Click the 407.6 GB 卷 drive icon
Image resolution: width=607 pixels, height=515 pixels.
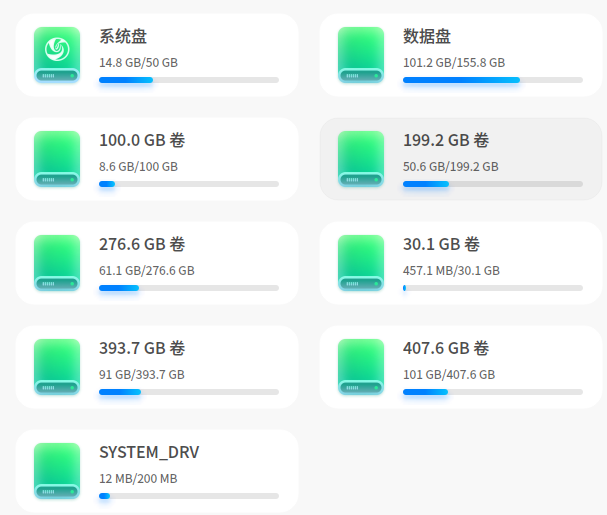[x=361, y=367]
